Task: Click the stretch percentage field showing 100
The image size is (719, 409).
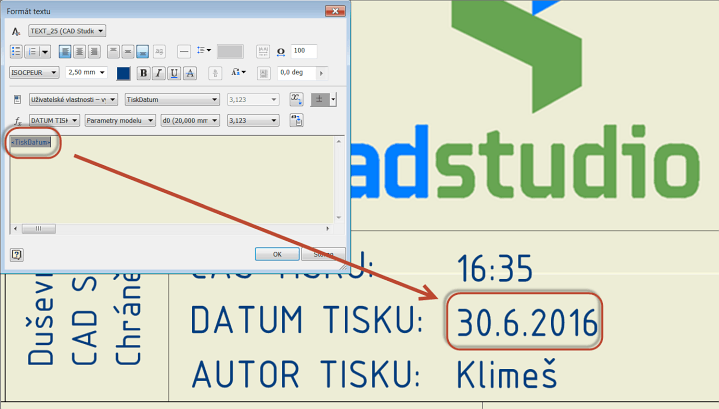Action: 304,51
